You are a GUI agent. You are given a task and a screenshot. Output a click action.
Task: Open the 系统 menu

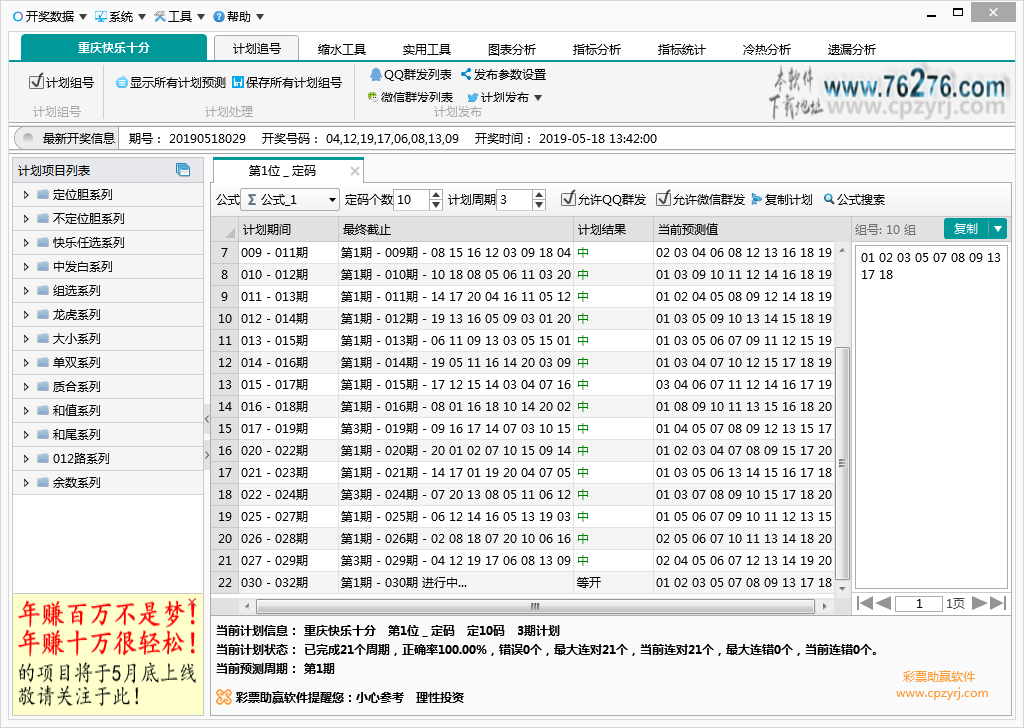point(120,16)
